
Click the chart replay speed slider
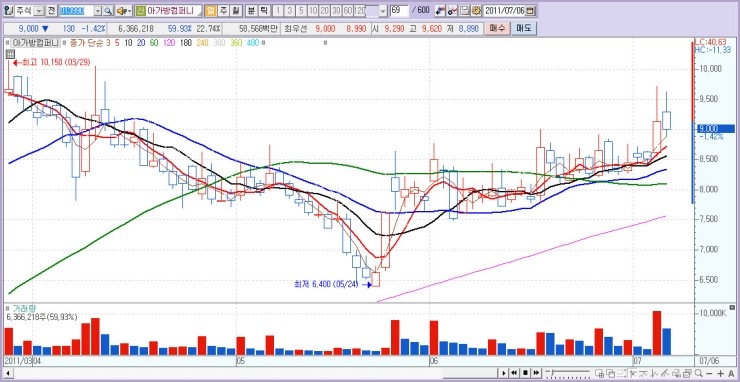click(x=567, y=373)
